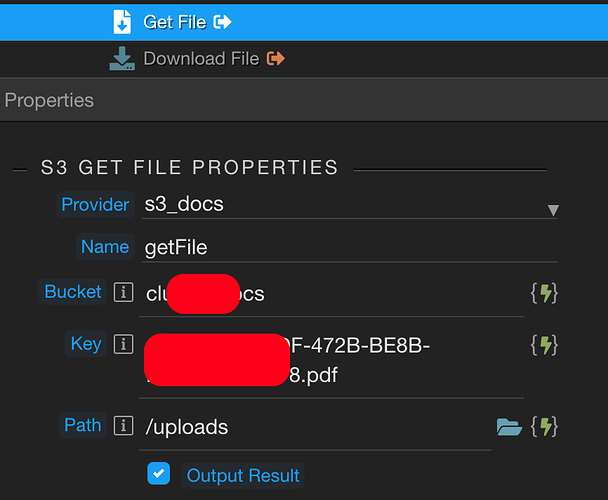
Task: Click the orange output arrow beside Download File
Action: tap(276, 59)
